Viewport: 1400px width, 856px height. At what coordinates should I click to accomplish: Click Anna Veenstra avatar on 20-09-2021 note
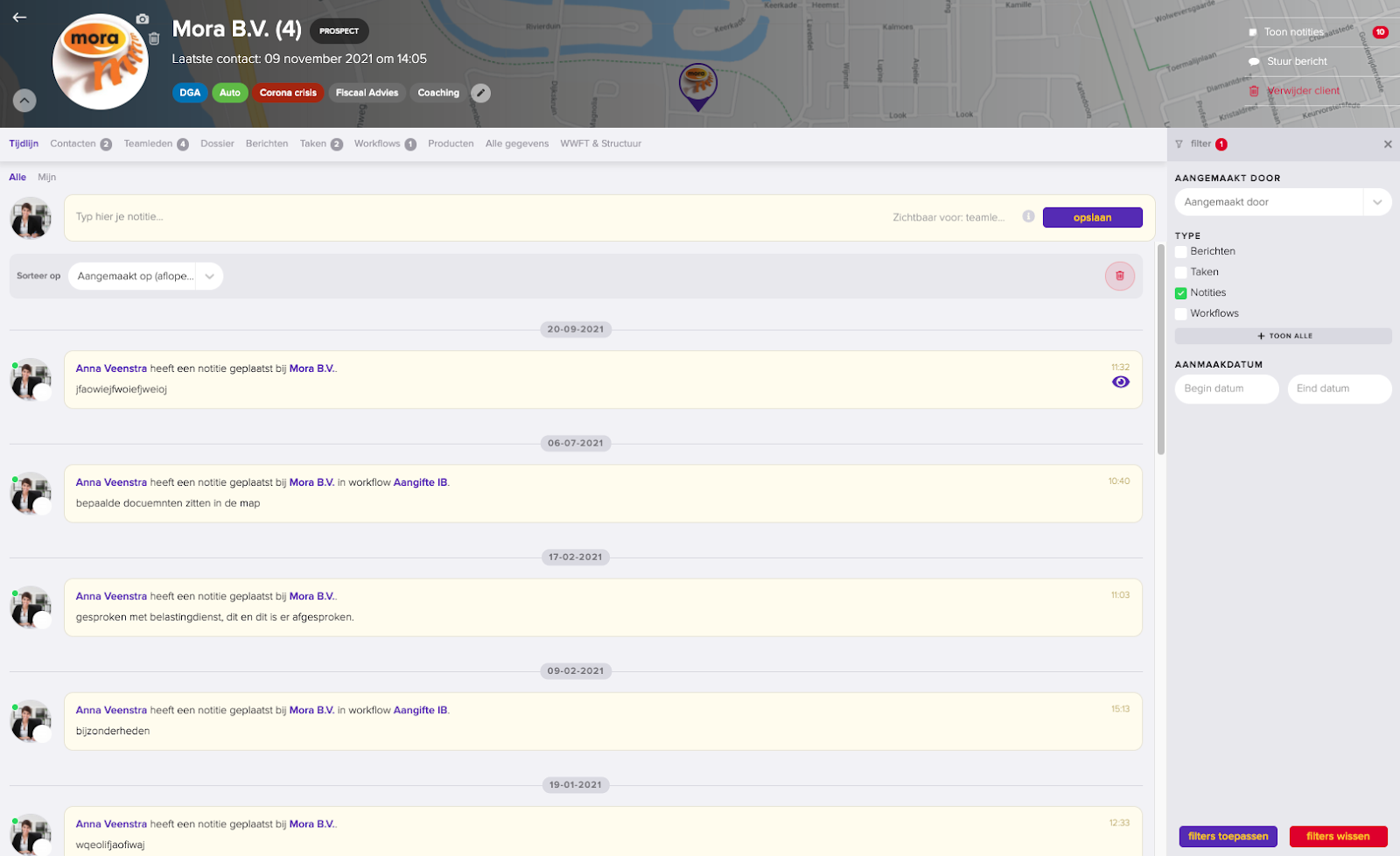[x=31, y=379]
